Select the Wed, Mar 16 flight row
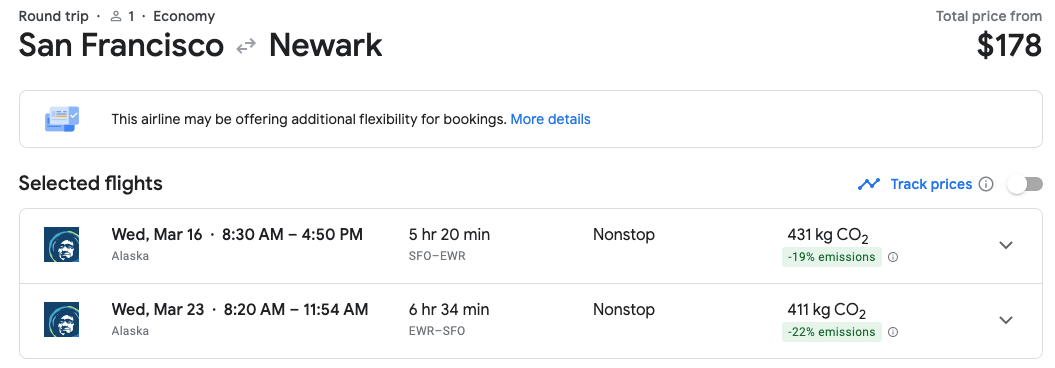Screen dimensions: 1055x368 tap(531, 246)
